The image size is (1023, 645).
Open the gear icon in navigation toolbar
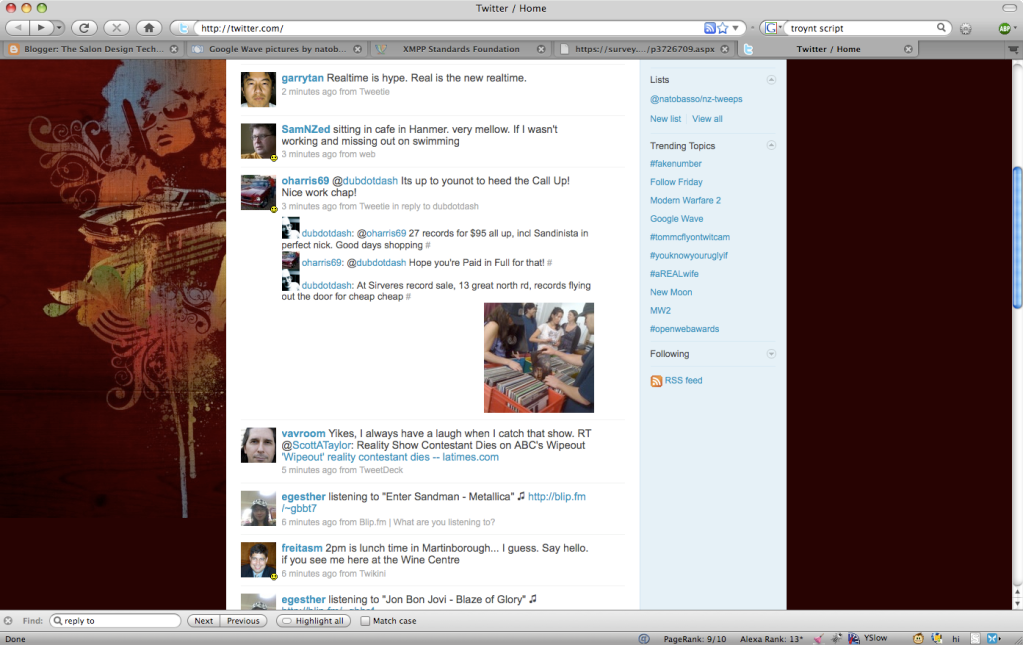pyautogui.click(x=966, y=28)
